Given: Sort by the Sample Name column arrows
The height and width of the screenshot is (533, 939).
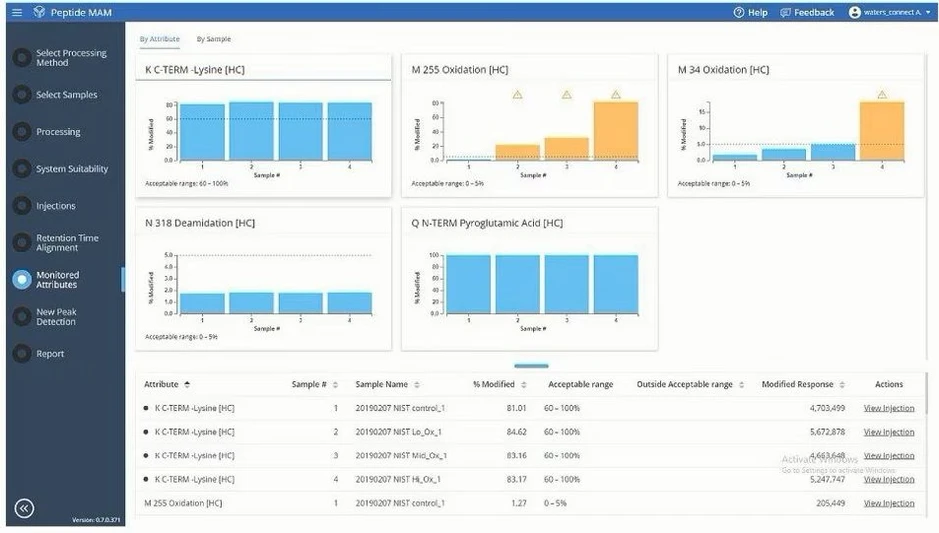Looking at the screenshot, I should click(417, 384).
